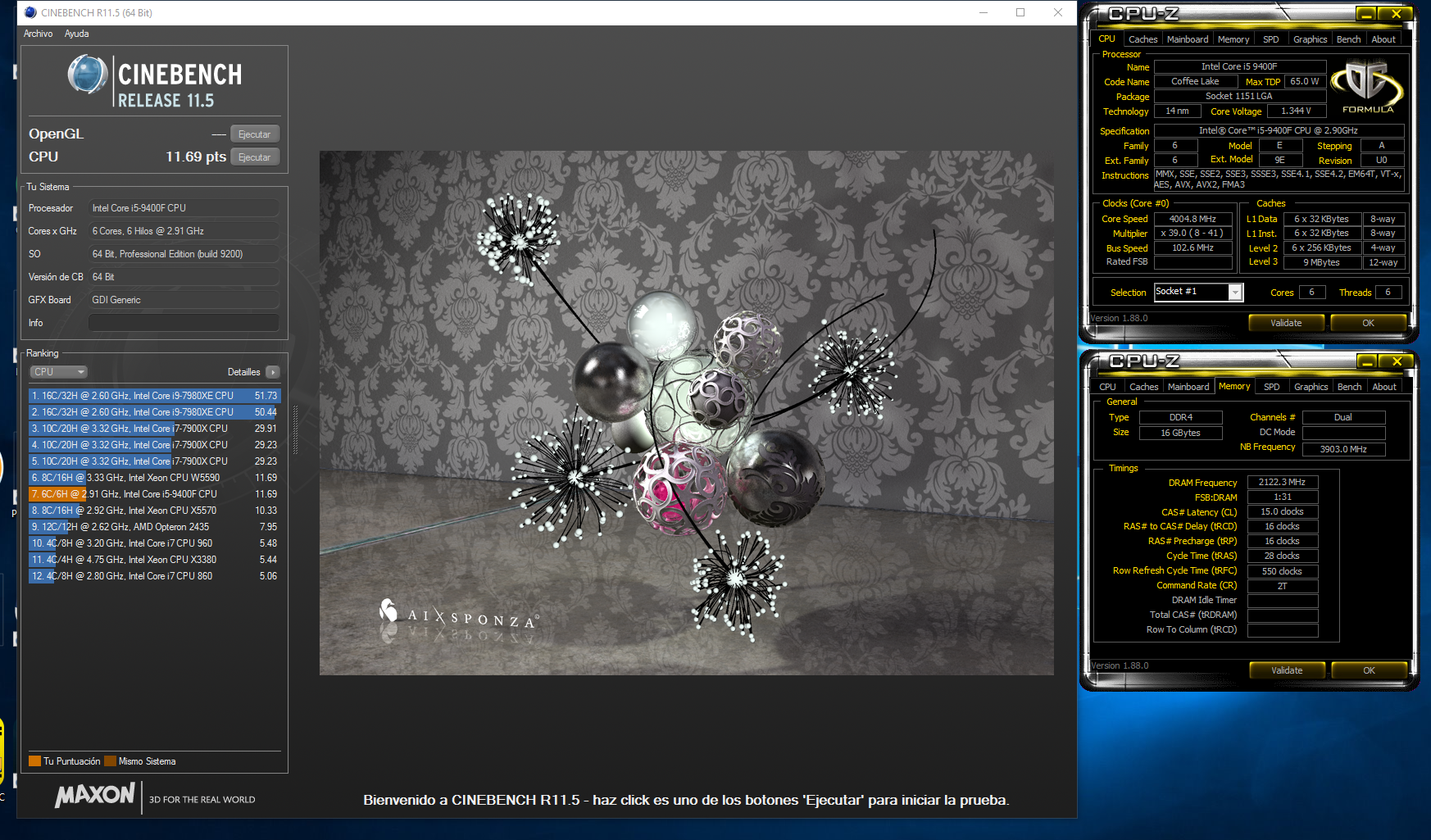Switch to Mainboard tab in bottom CPU-Z
The width and height of the screenshot is (1431, 840).
point(1188,387)
